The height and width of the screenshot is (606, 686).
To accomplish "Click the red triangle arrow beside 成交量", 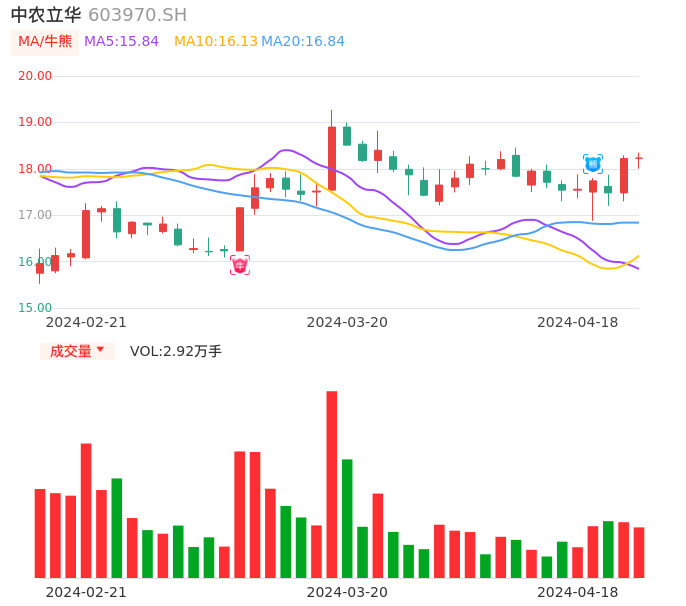I will coord(100,350).
